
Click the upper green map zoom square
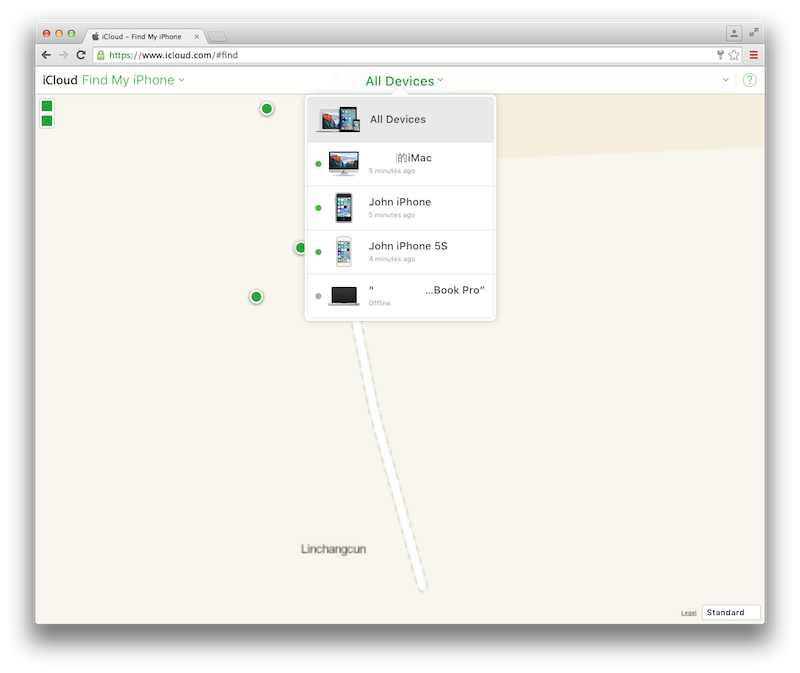pos(47,106)
